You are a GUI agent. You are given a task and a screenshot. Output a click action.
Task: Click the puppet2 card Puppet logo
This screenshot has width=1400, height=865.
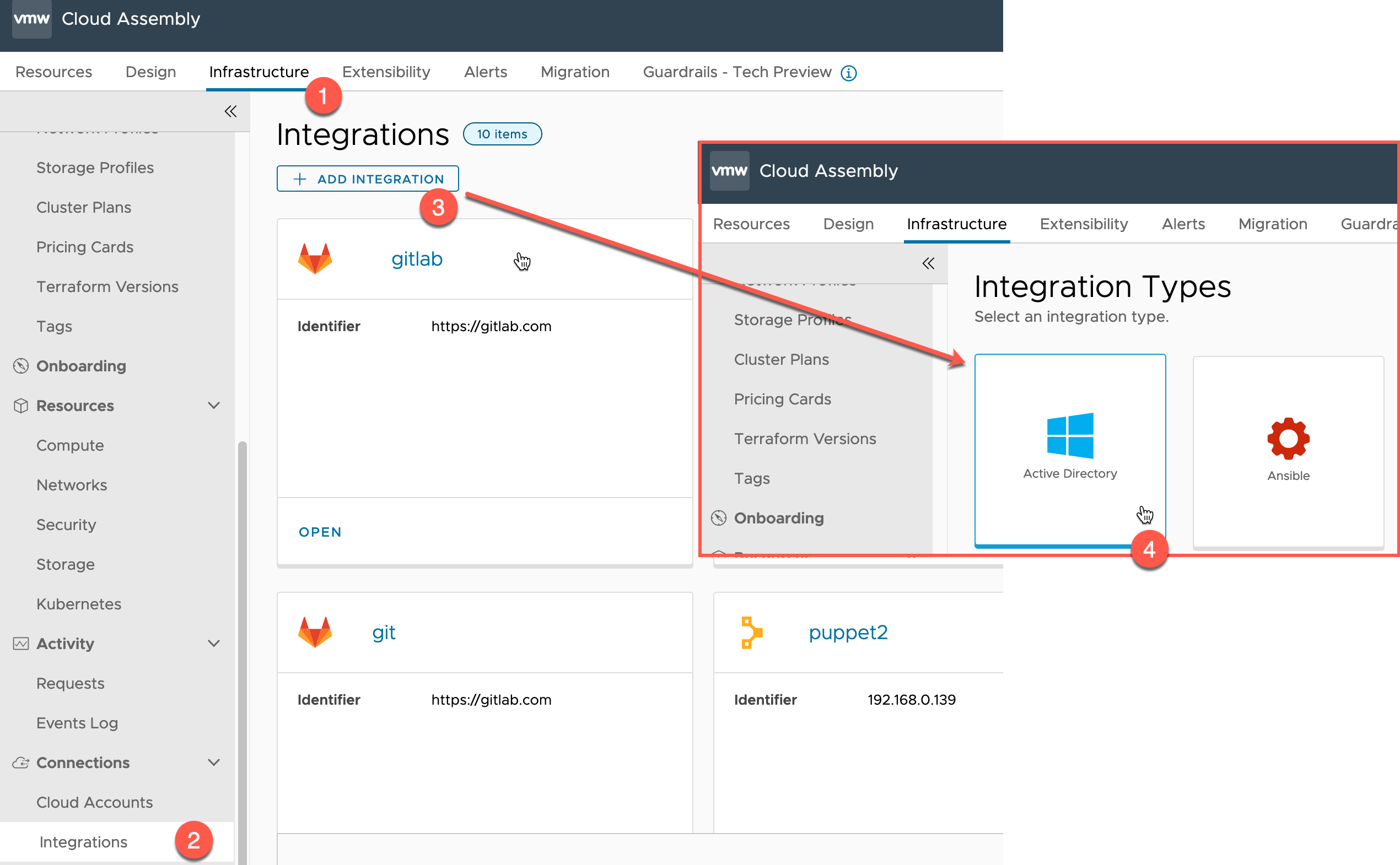[751, 632]
